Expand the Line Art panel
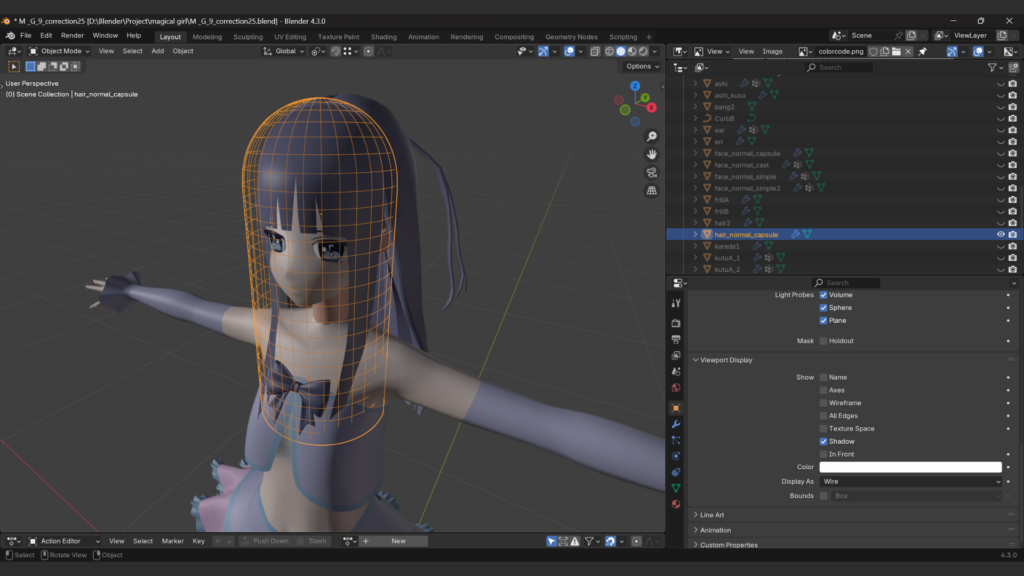This screenshot has width=1024, height=576. pos(713,515)
